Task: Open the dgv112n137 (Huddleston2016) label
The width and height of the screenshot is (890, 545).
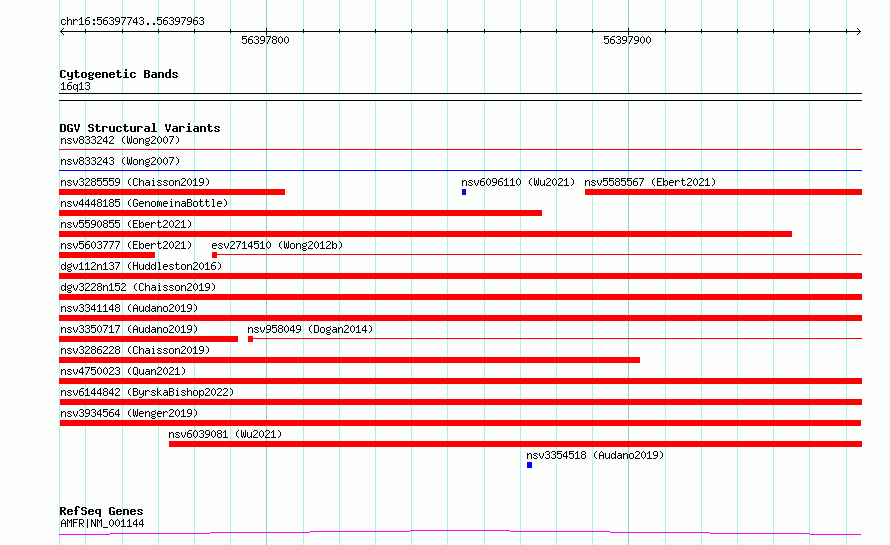Action: click(x=141, y=266)
